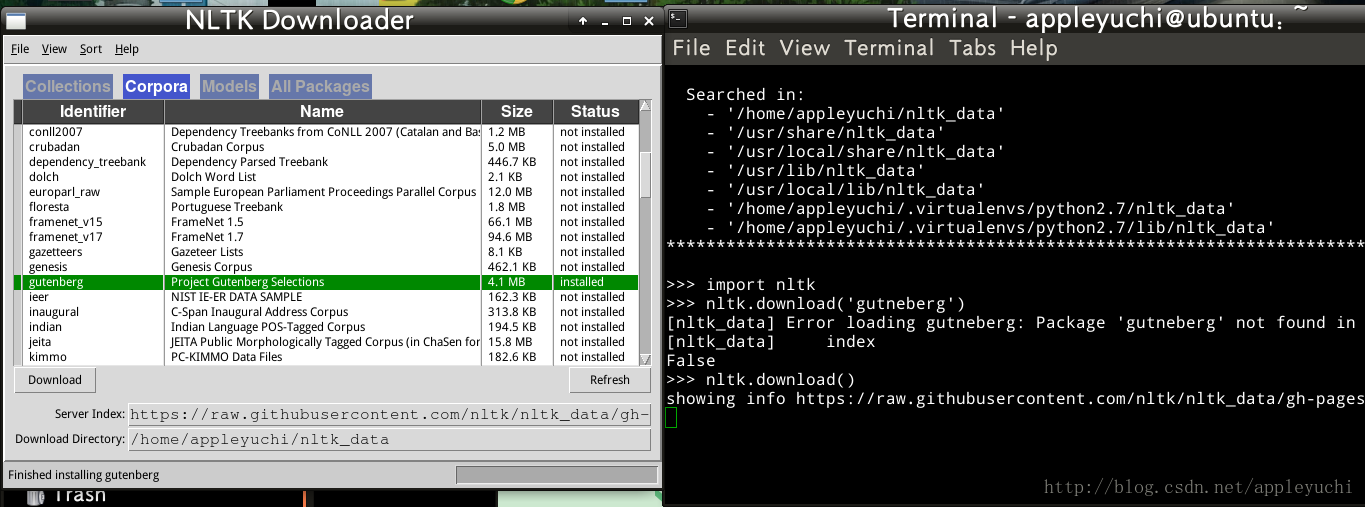Click the '94.6 MB' size cell
This screenshot has width=1365, height=507.
(x=510, y=237)
